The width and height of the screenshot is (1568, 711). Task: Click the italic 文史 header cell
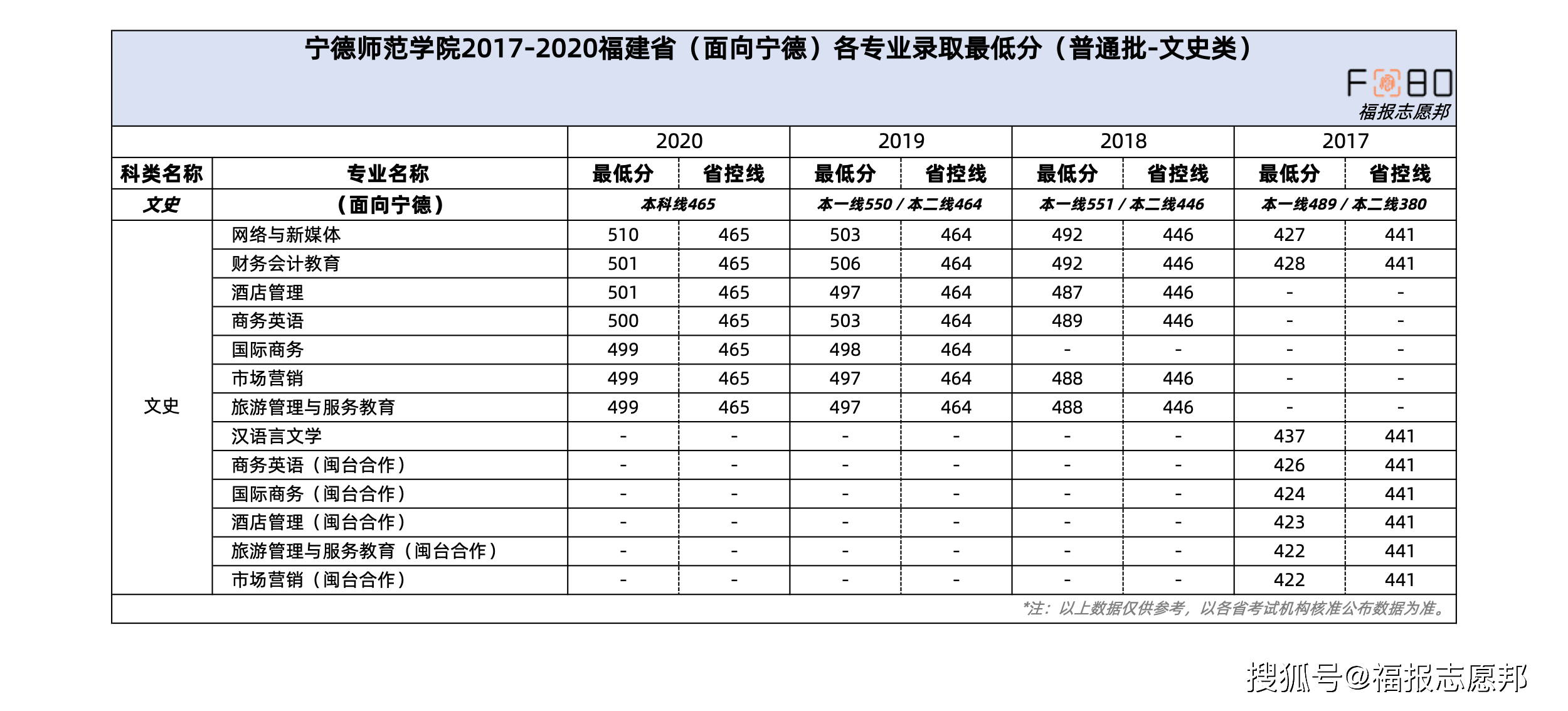[x=162, y=205]
